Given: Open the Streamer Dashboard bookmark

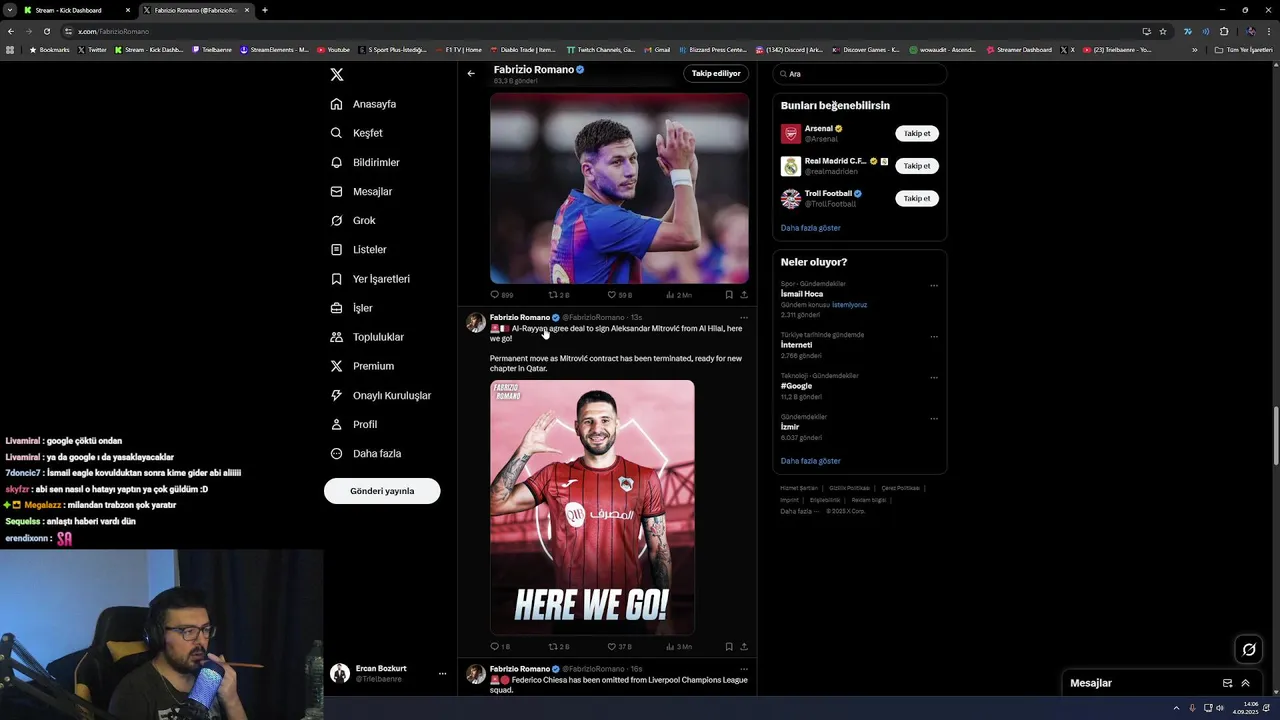Looking at the screenshot, I should click(x=1019, y=49).
